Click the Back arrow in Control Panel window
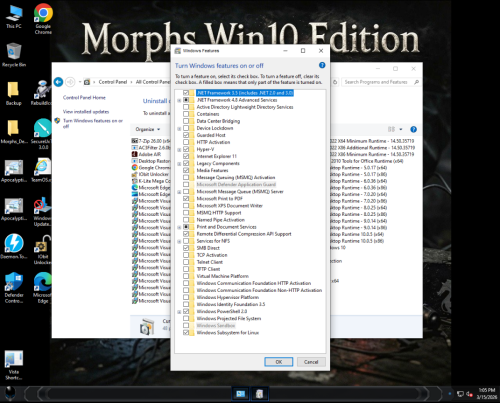500x403 pixels. [x=58, y=82]
